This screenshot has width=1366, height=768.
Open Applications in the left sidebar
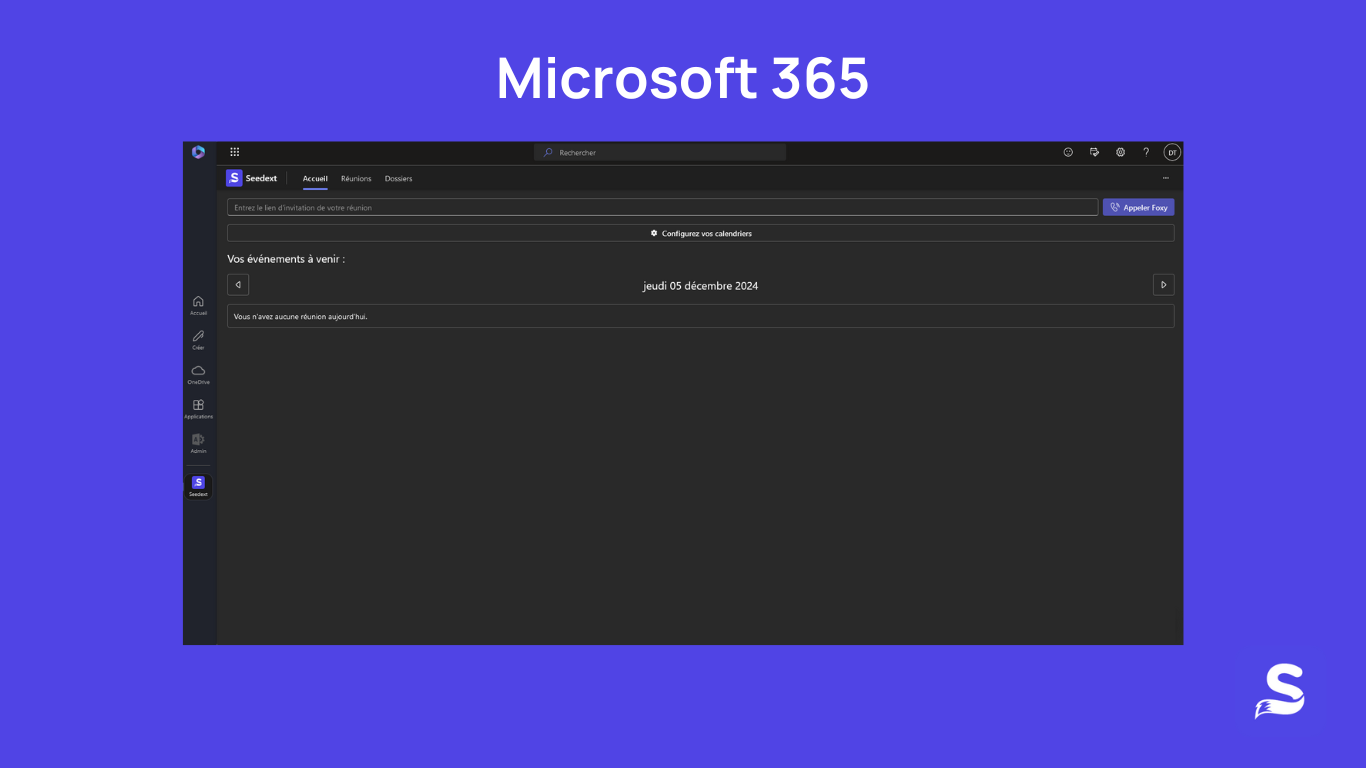198,409
